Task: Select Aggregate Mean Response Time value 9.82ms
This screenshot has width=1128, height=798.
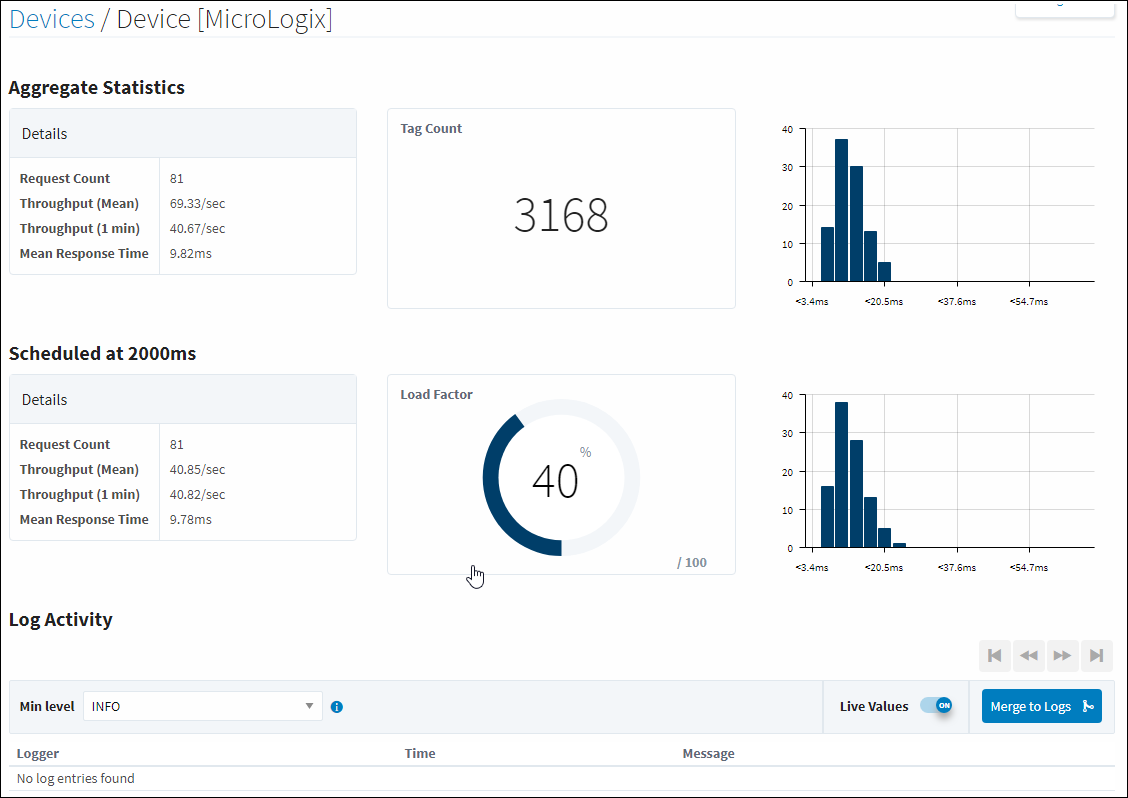Action: 191,253
